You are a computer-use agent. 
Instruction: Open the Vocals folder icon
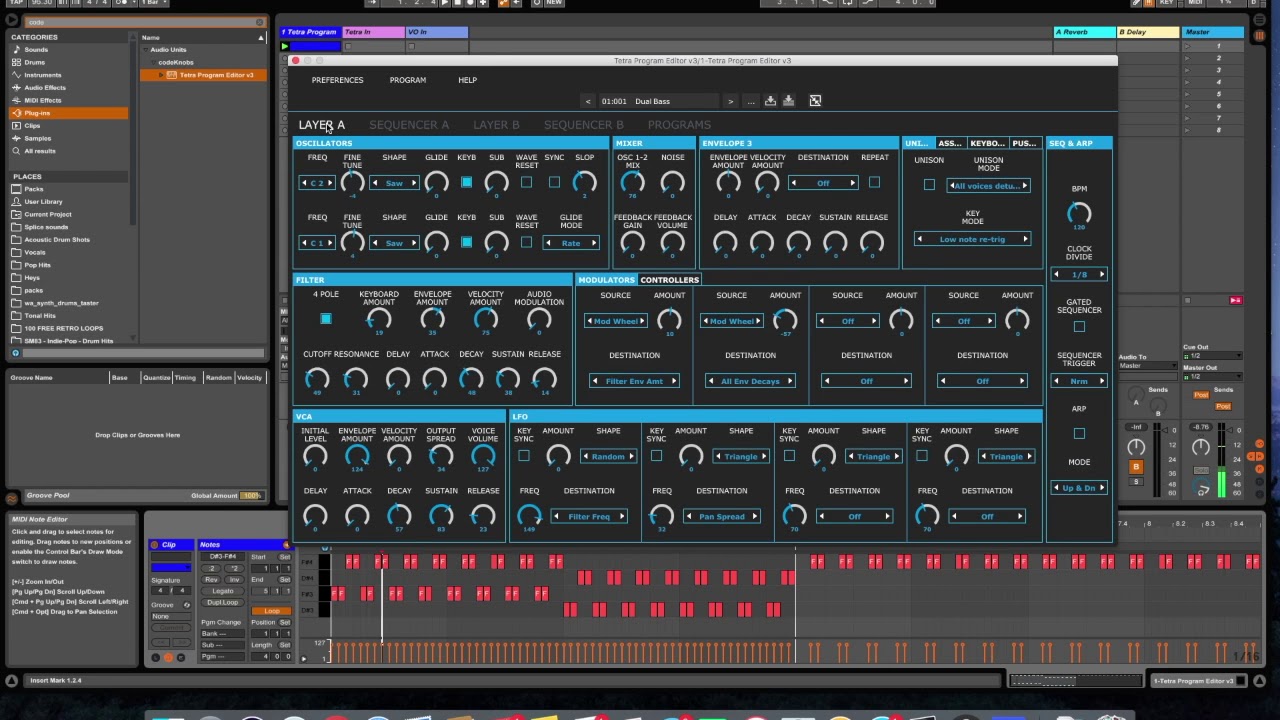point(16,252)
